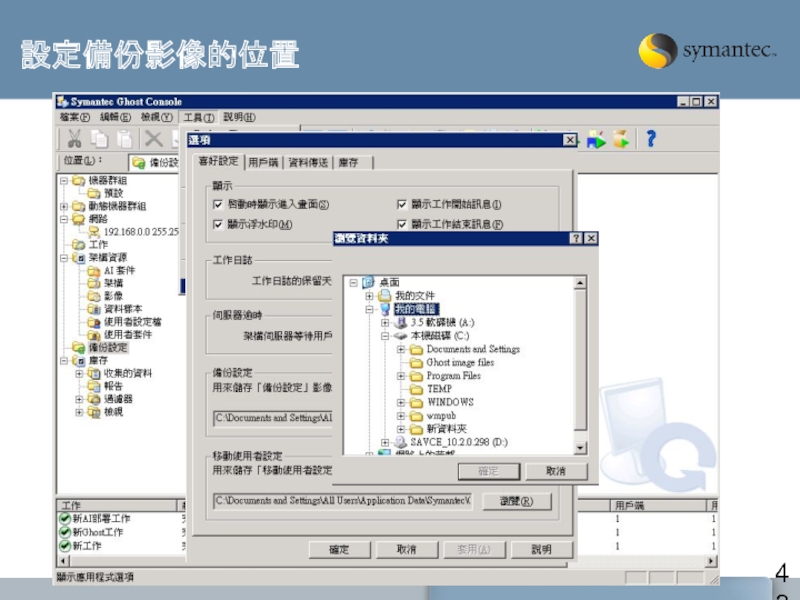This screenshot has height=600, width=800.
Task: Click the 說明 button in options dialog
Action: [542, 549]
